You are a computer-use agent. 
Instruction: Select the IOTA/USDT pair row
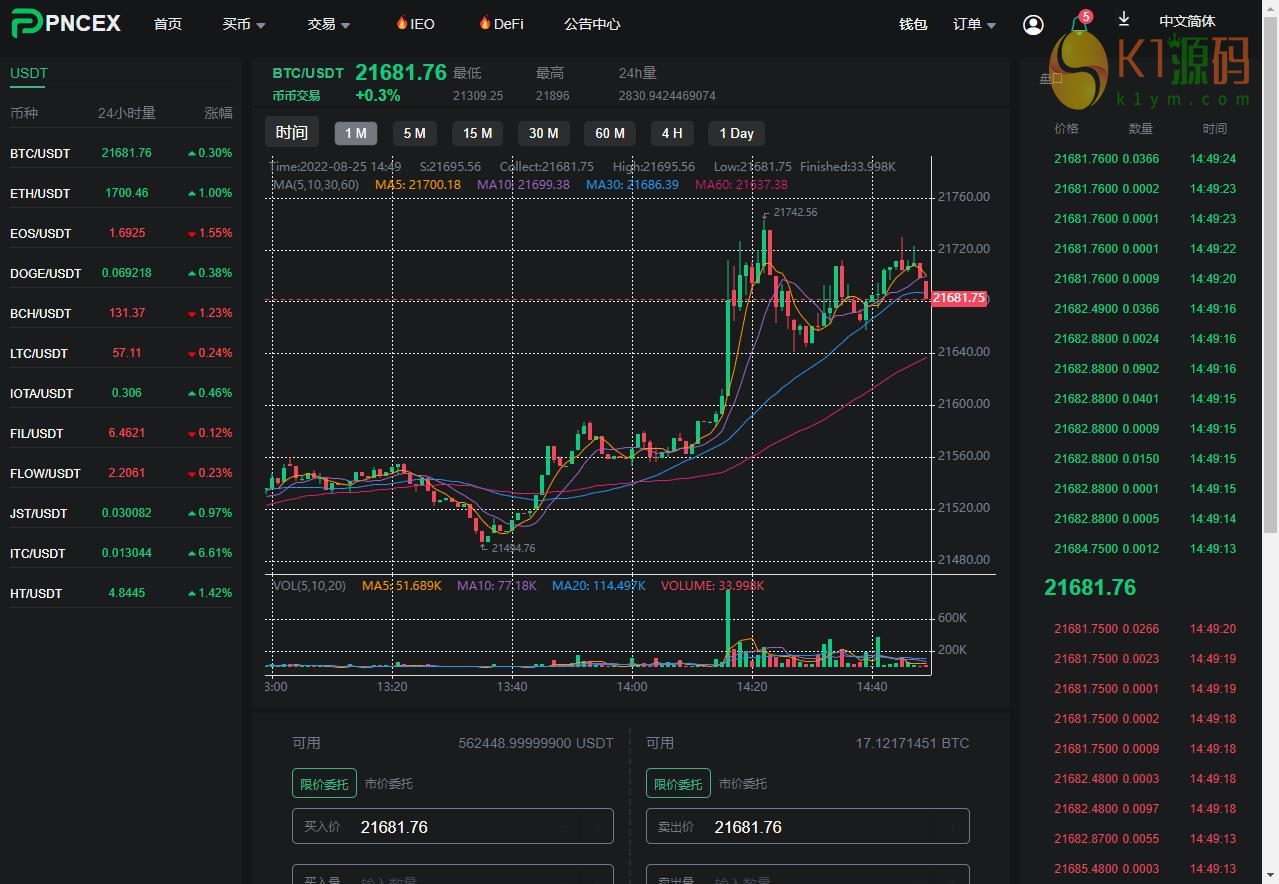(121, 393)
